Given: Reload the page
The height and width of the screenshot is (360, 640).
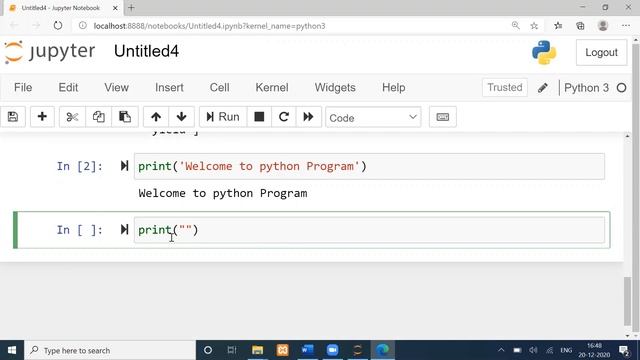Looking at the screenshot, I should [58, 26].
